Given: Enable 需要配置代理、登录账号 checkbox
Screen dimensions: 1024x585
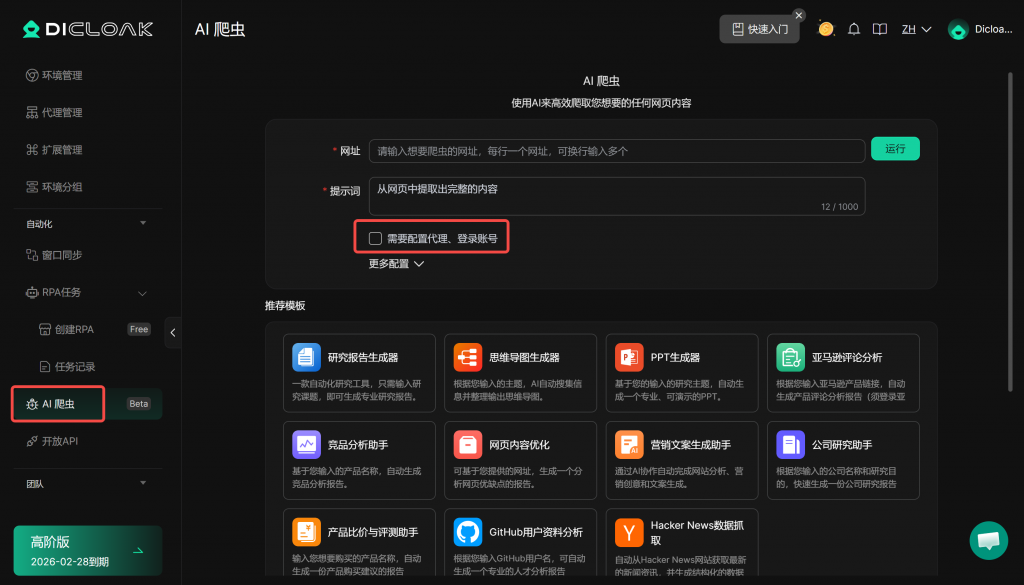Looking at the screenshot, I should point(375,238).
